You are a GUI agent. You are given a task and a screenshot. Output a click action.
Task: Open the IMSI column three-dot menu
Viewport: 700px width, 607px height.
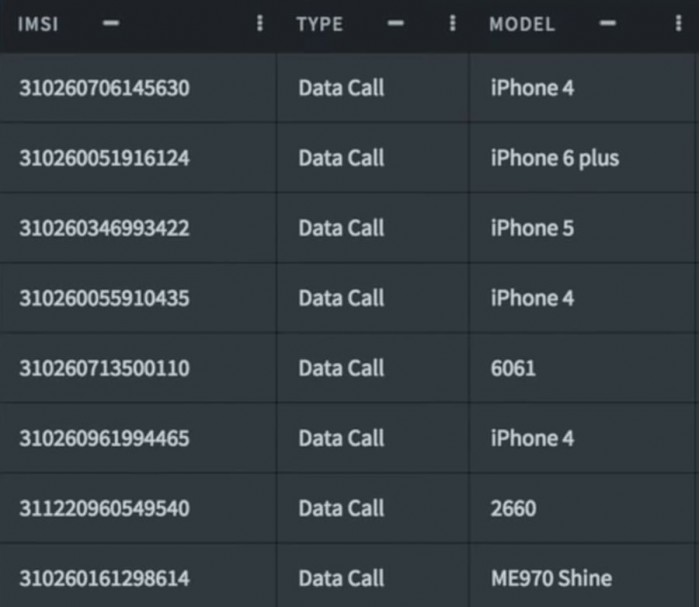click(260, 23)
